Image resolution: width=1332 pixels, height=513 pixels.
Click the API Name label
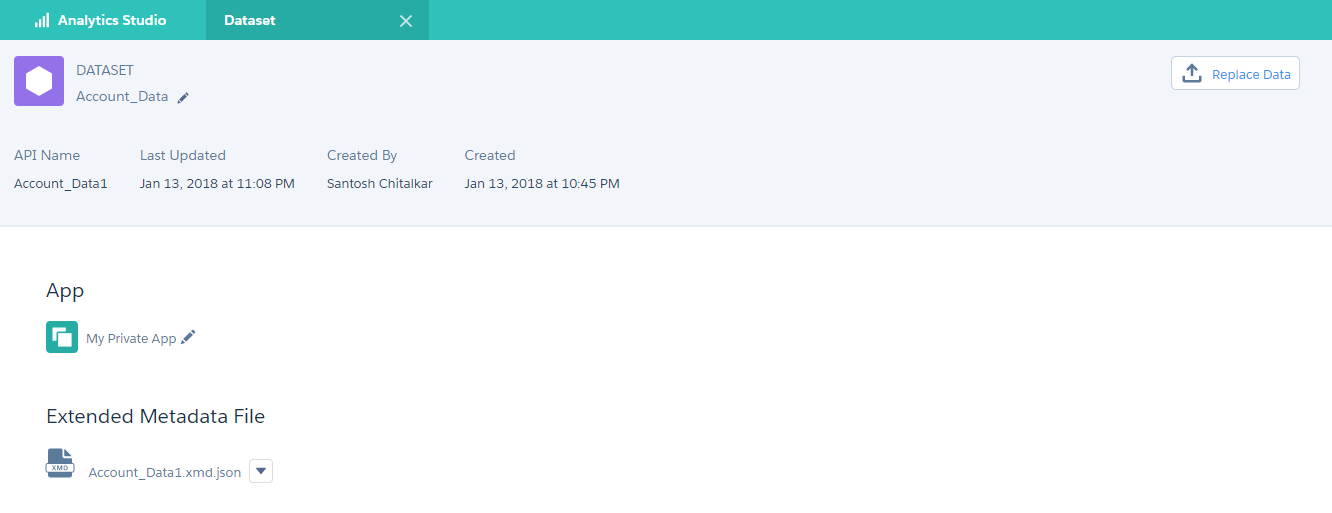(47, 155)
